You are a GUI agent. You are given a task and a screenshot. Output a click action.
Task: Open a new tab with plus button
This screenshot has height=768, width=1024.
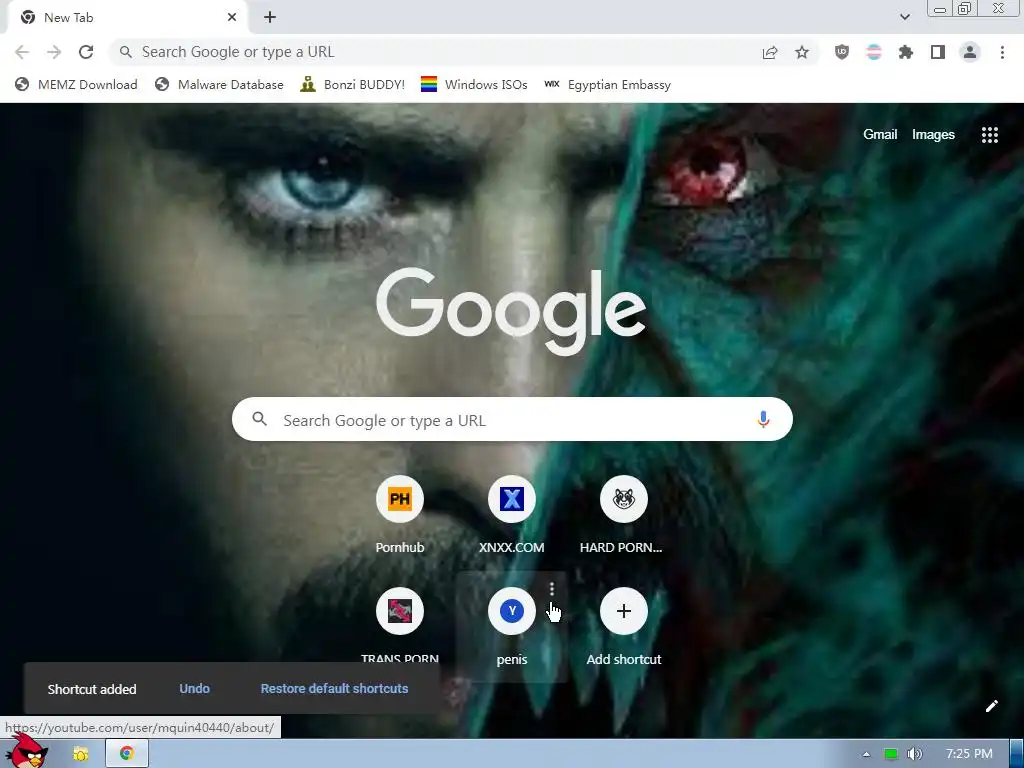tap(270, 18)
